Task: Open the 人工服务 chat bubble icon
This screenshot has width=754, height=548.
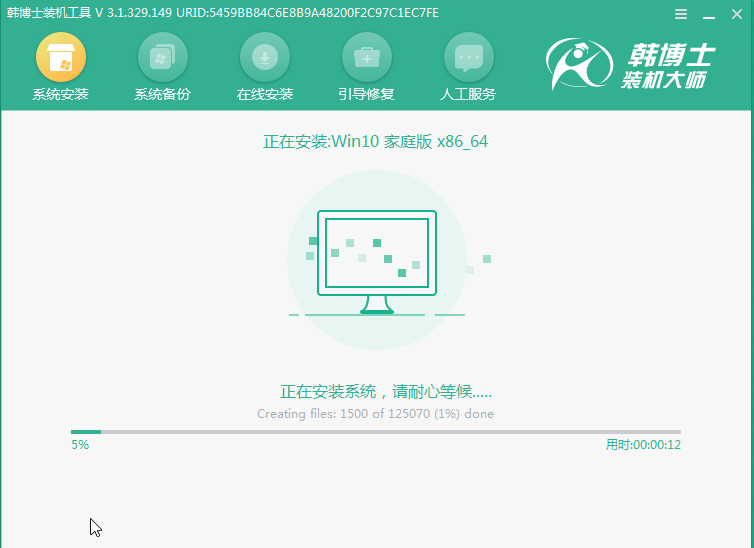Action: click(468, 58)
